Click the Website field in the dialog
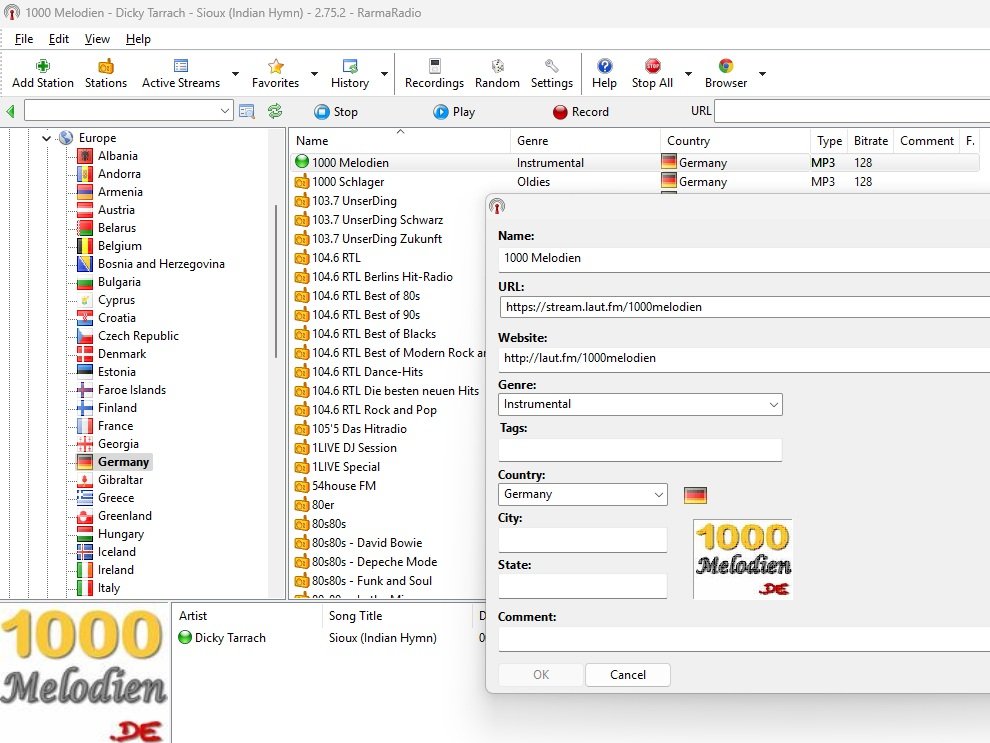Screen dimensions: 990x743 (744, 359)
